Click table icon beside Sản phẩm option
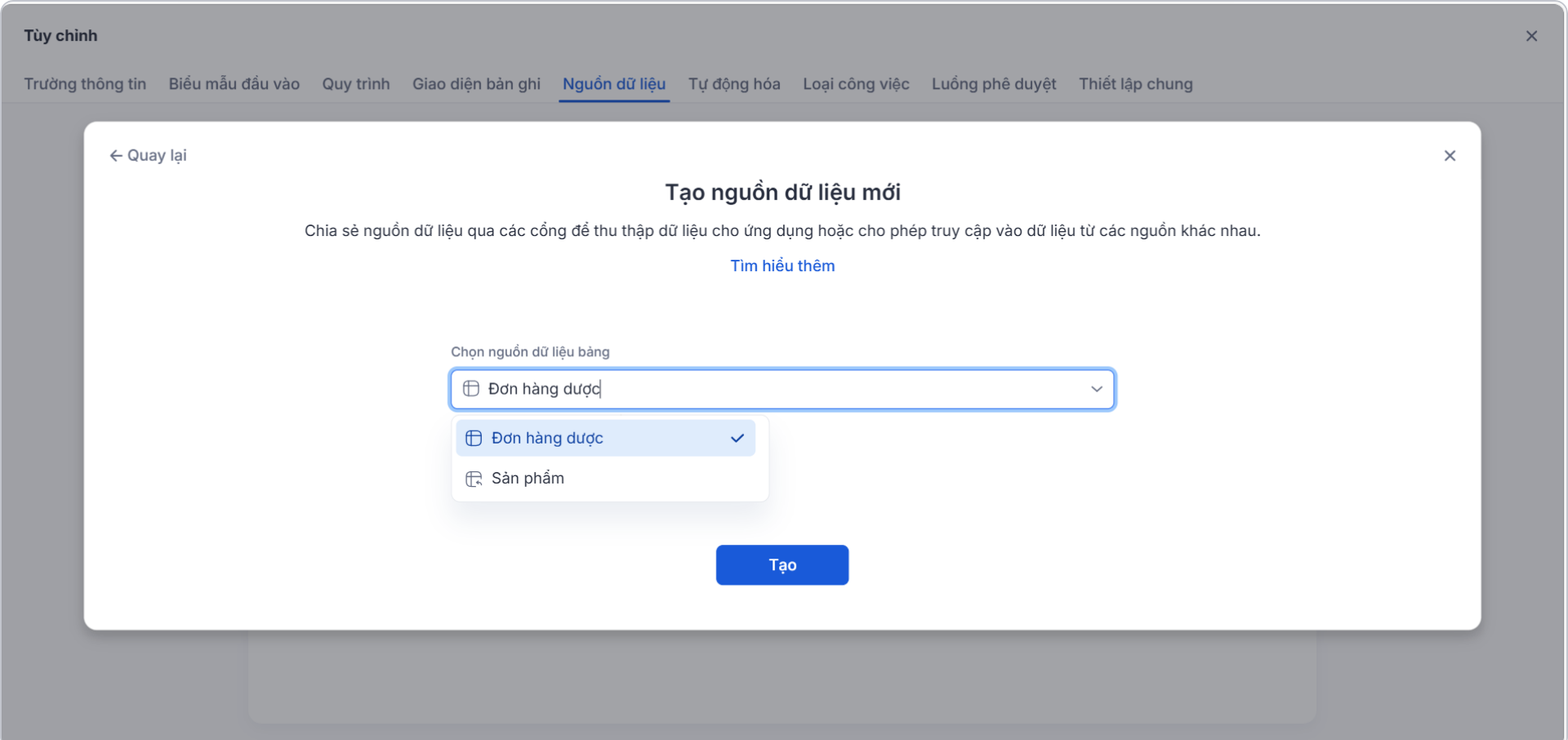Image resolution: width=1568 pixels, height=740 pixels. click(x=474, y=479)
